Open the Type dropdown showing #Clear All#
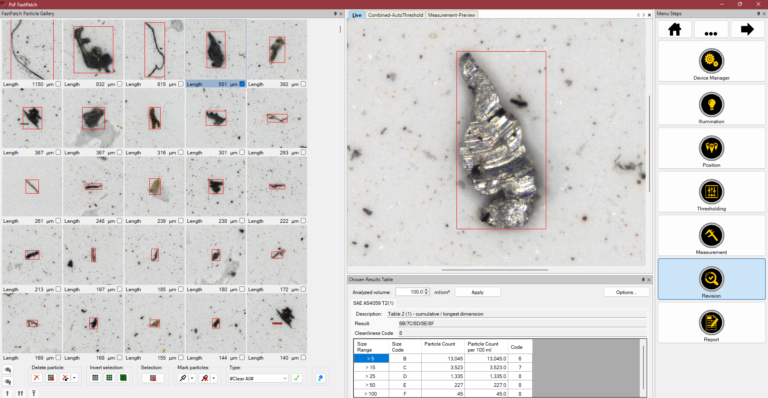768x398 pixels. coord(258,378)
